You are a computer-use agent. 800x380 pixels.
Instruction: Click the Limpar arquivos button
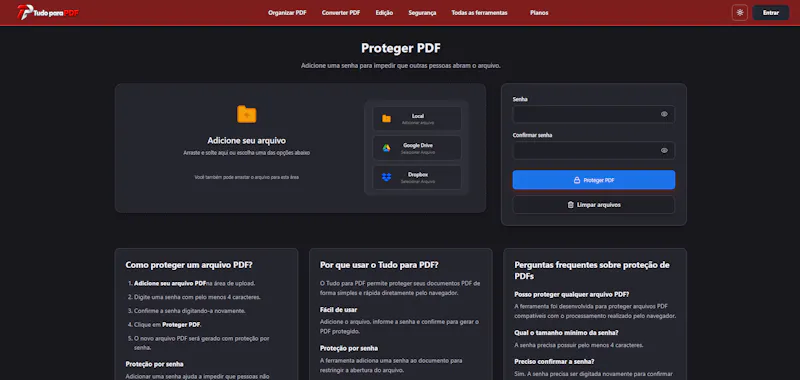point(593,205)
